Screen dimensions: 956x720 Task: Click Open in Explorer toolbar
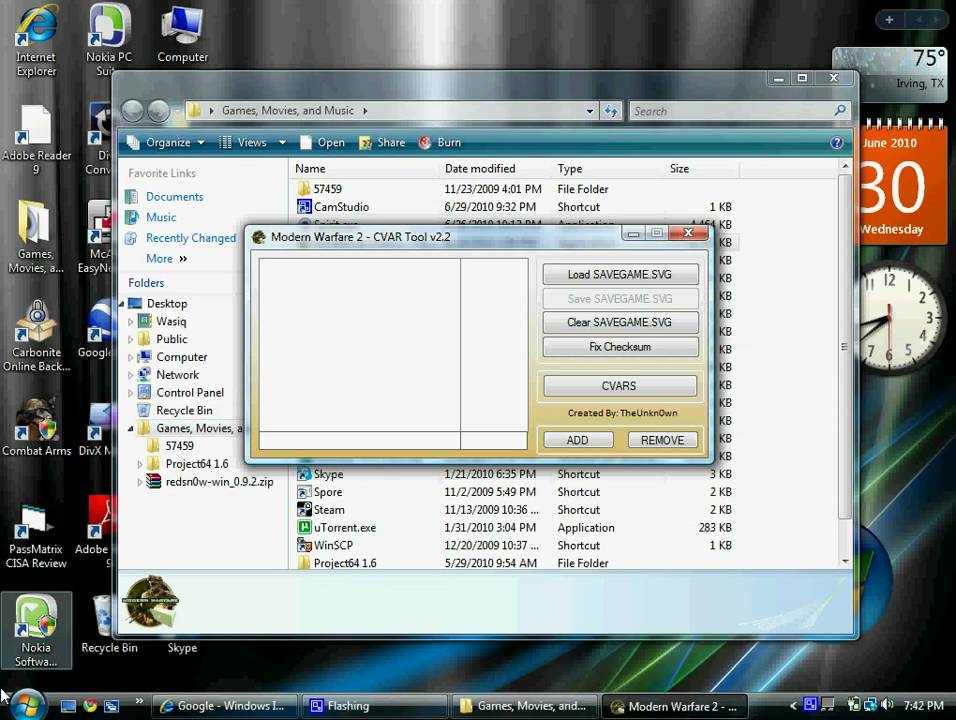[323, 142]
